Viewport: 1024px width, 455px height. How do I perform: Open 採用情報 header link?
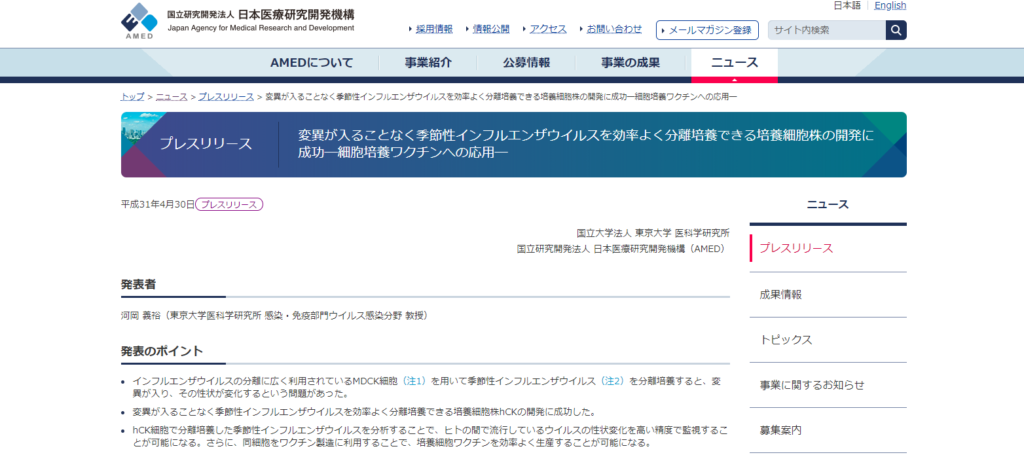[x=434, y=29]
